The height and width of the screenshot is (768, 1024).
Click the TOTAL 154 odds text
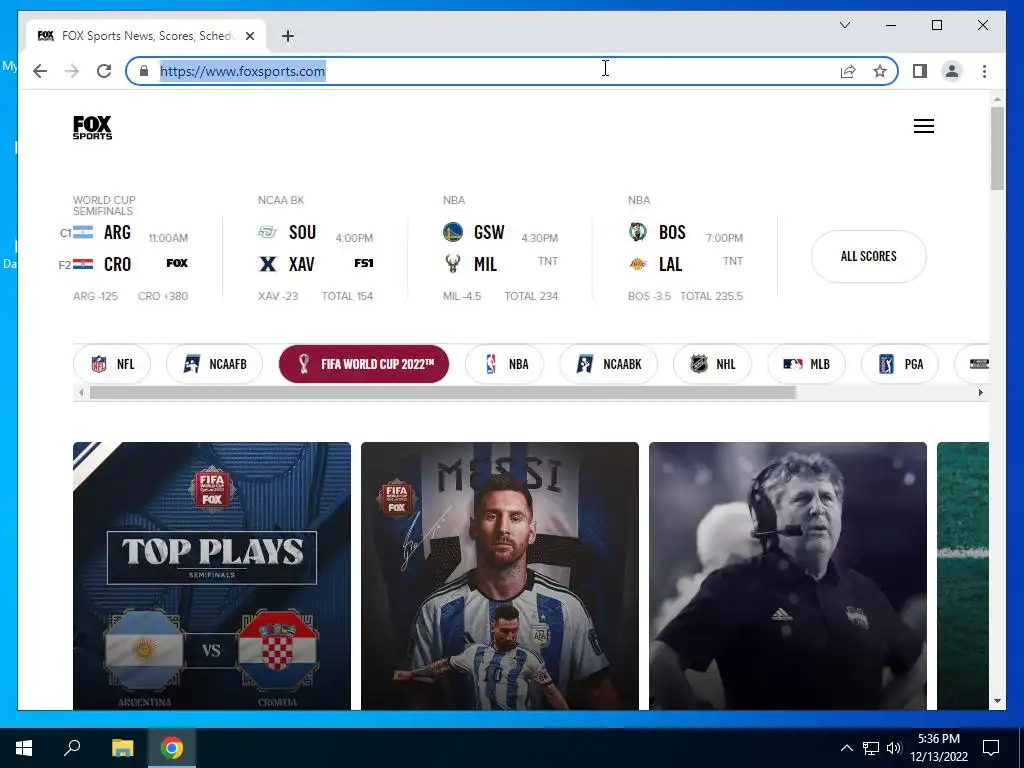pyautogui.click(x=347, y=296)
